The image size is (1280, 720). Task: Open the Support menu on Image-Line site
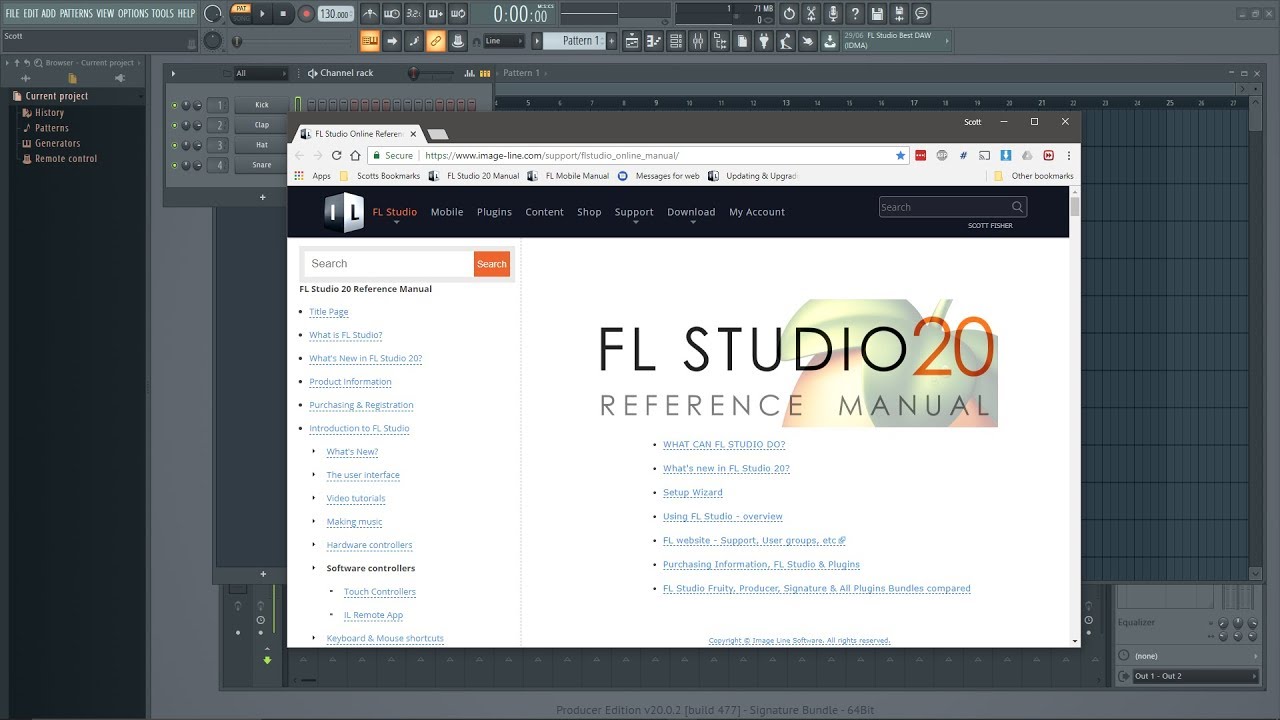634,212
